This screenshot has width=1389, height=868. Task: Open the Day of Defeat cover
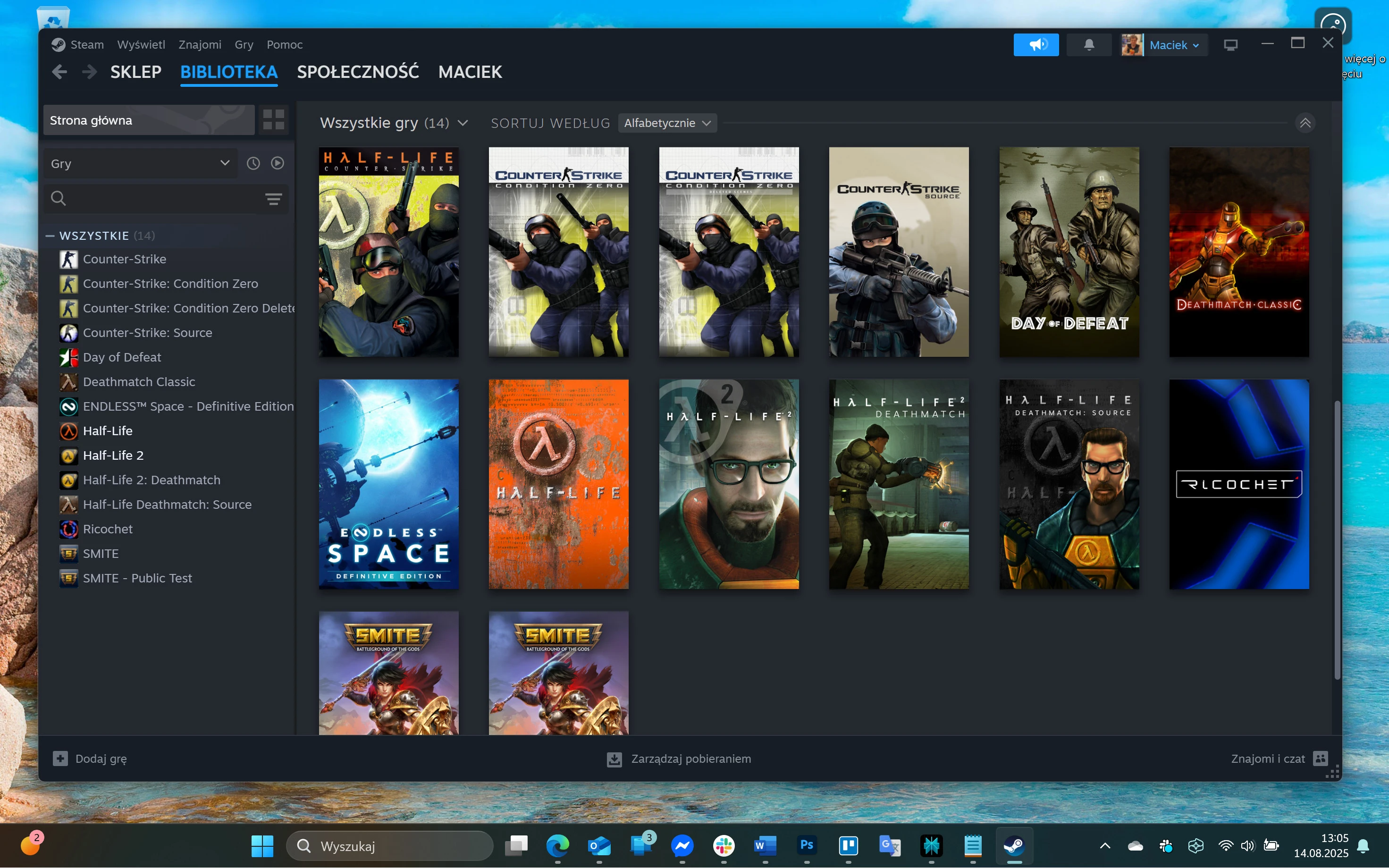1069,252
